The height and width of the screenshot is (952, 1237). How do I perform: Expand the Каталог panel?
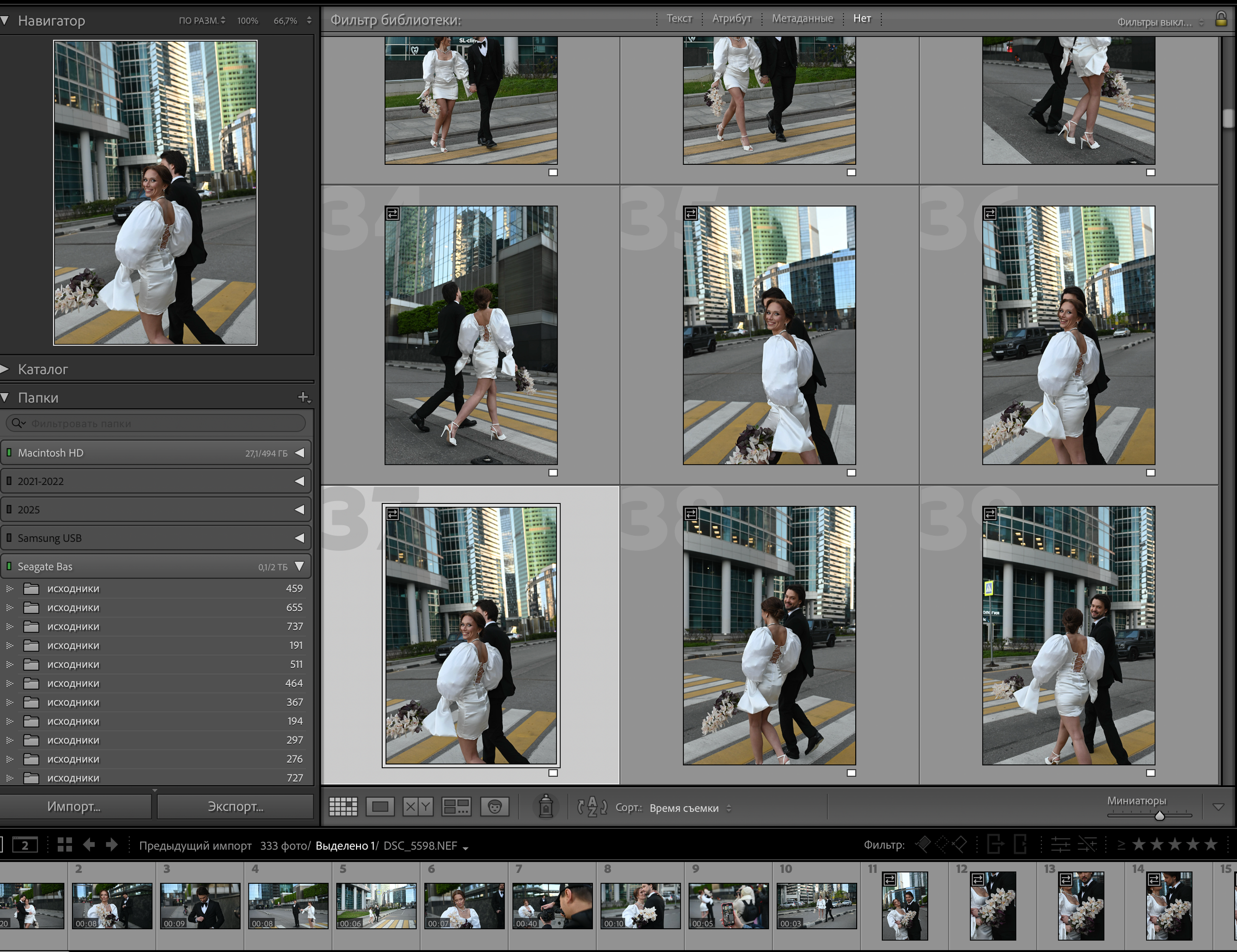pyautogui.click(x=43, y=369)
